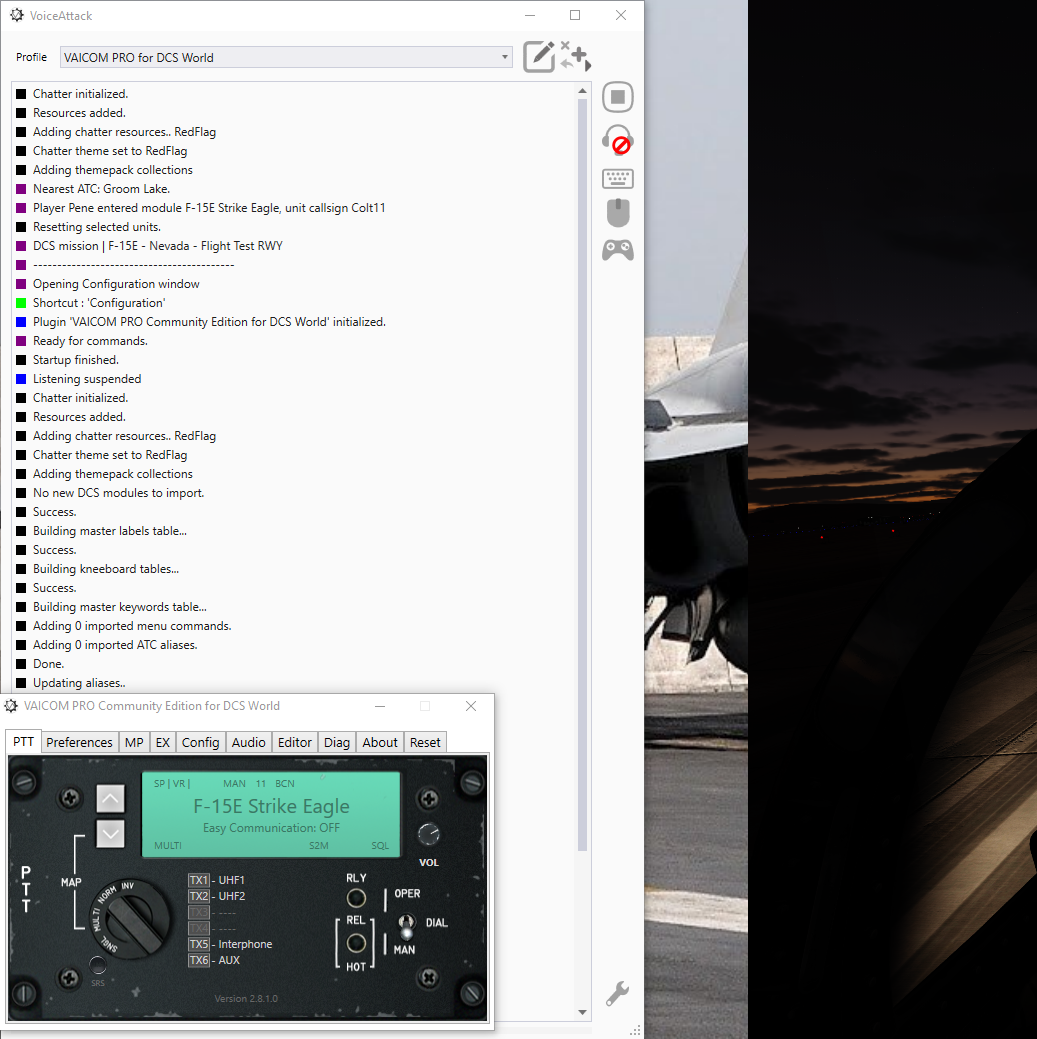
Task: Click the down arrow on PTT panel
Action: click(110, 834)
